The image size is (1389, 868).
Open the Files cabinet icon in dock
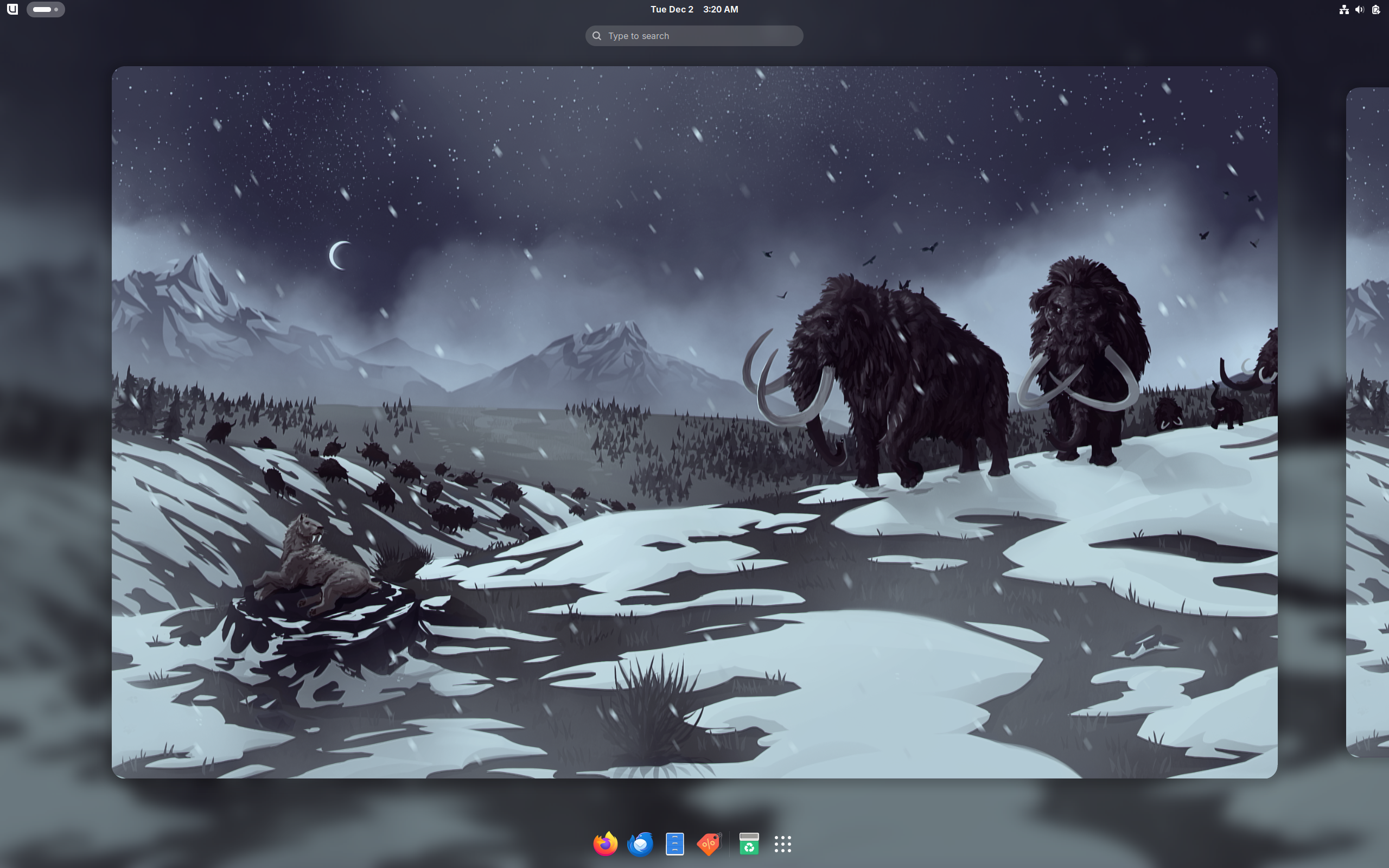pyautogui.click(x=674, y=843)
